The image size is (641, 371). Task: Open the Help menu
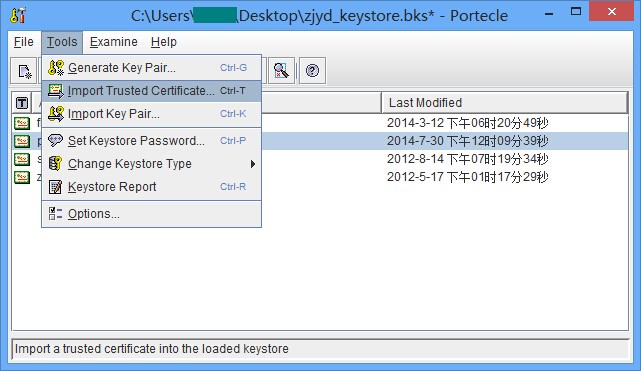tap(164, 42)
